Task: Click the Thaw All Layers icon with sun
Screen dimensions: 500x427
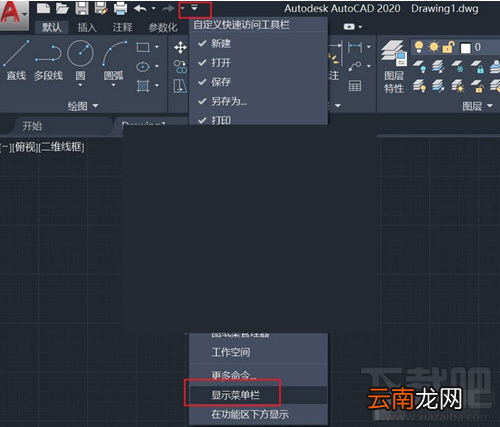Action: click(457, 86)
